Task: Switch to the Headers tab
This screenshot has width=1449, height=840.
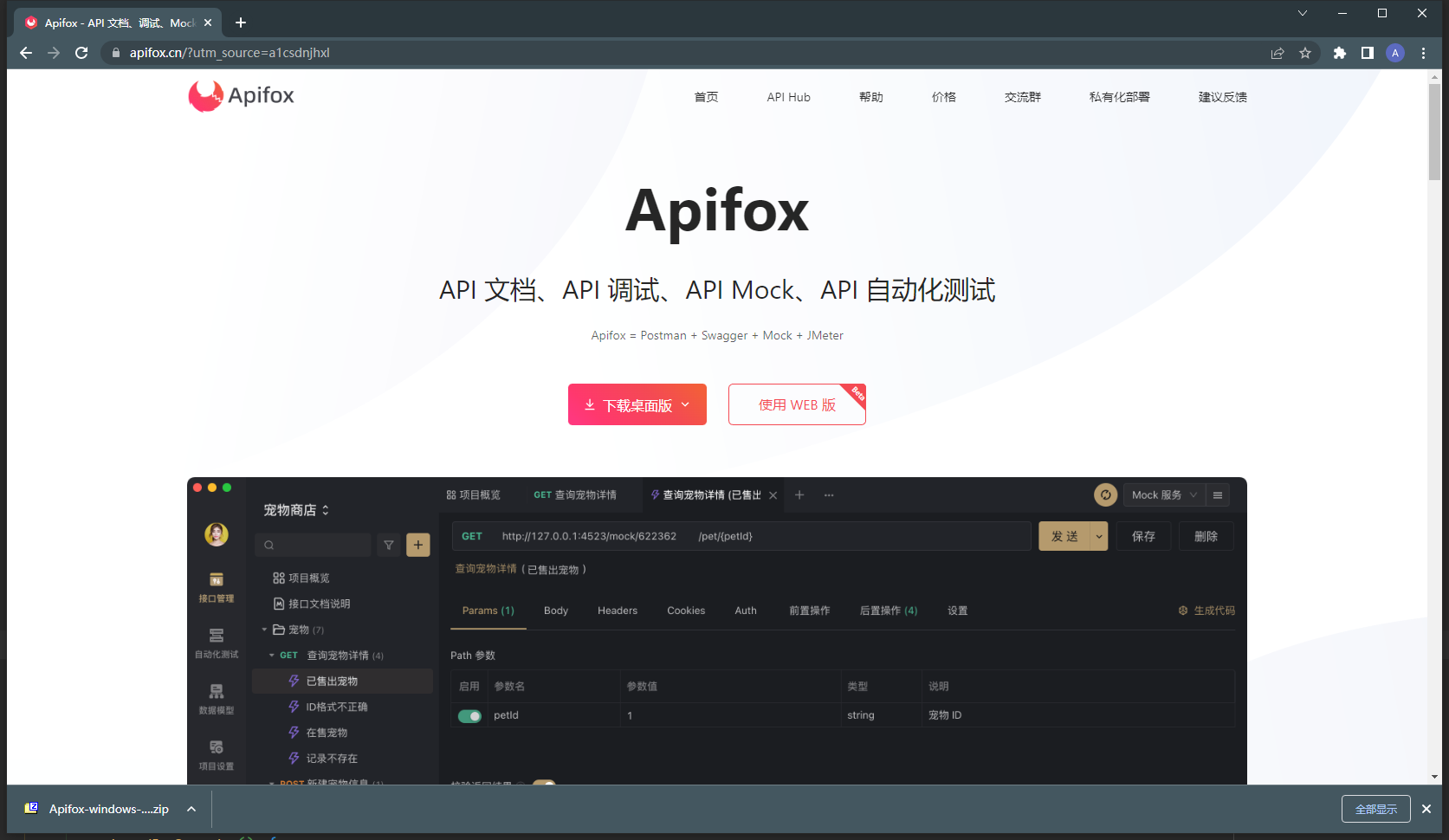Action: 618,611
